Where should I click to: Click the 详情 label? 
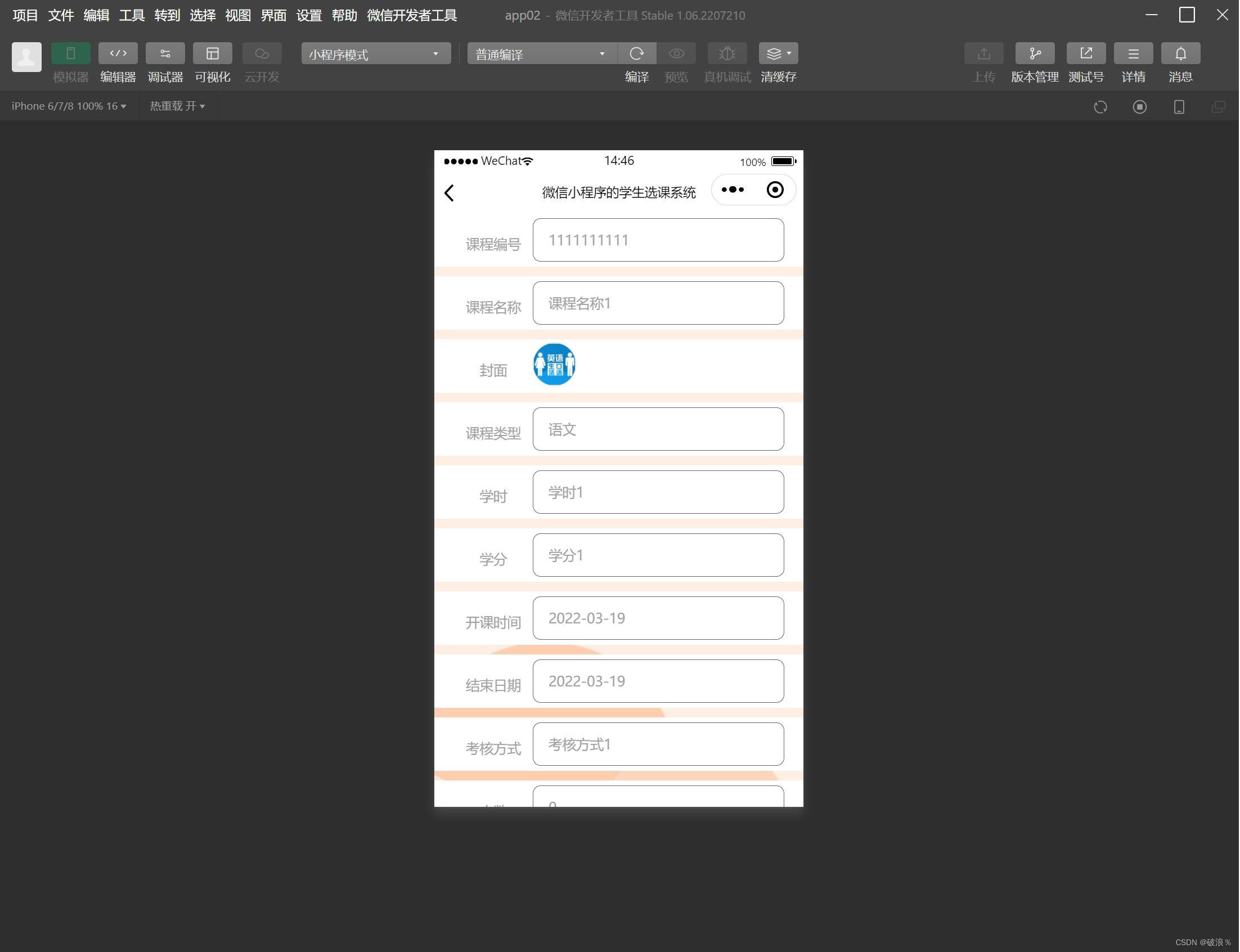1134,77
